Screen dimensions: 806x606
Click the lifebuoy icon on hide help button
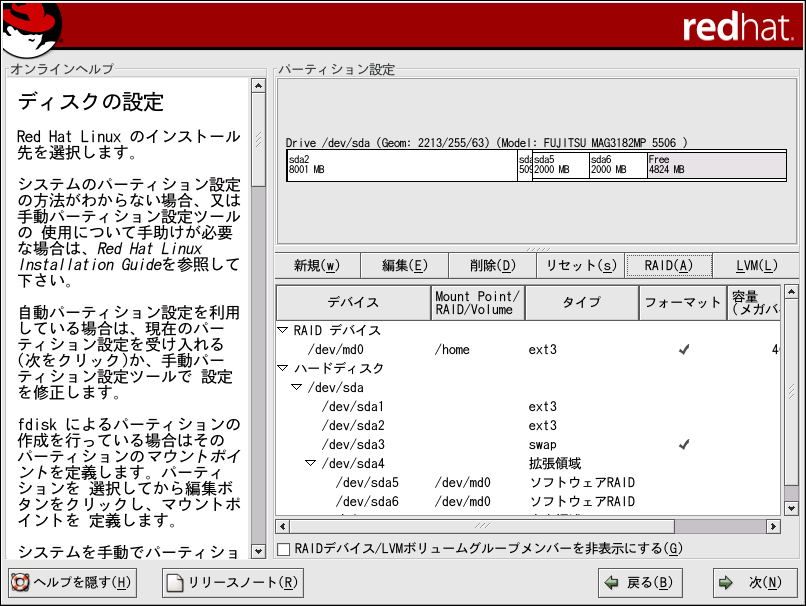click(20, 582)
